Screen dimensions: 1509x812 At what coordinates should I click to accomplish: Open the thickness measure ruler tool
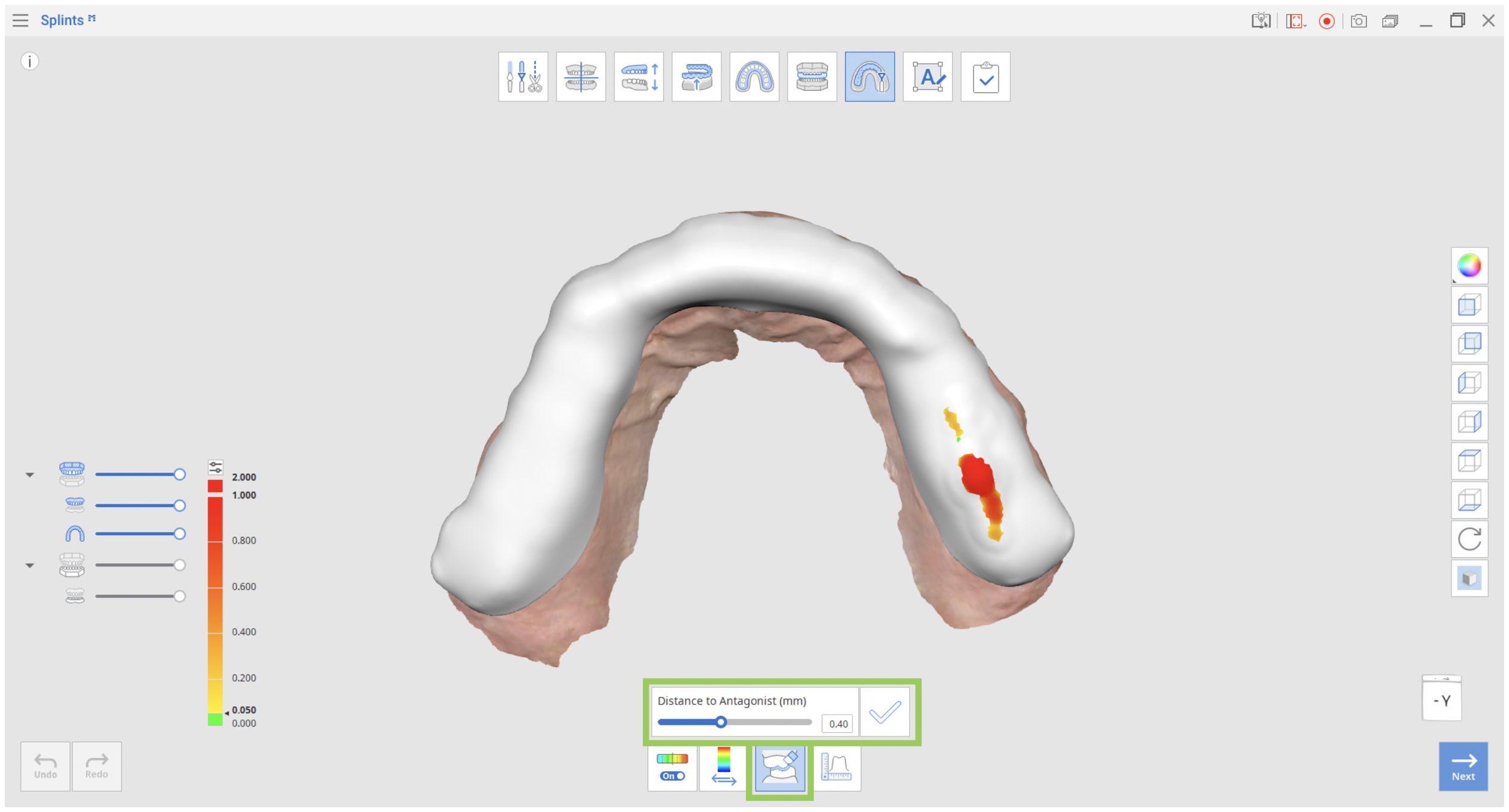836,768
